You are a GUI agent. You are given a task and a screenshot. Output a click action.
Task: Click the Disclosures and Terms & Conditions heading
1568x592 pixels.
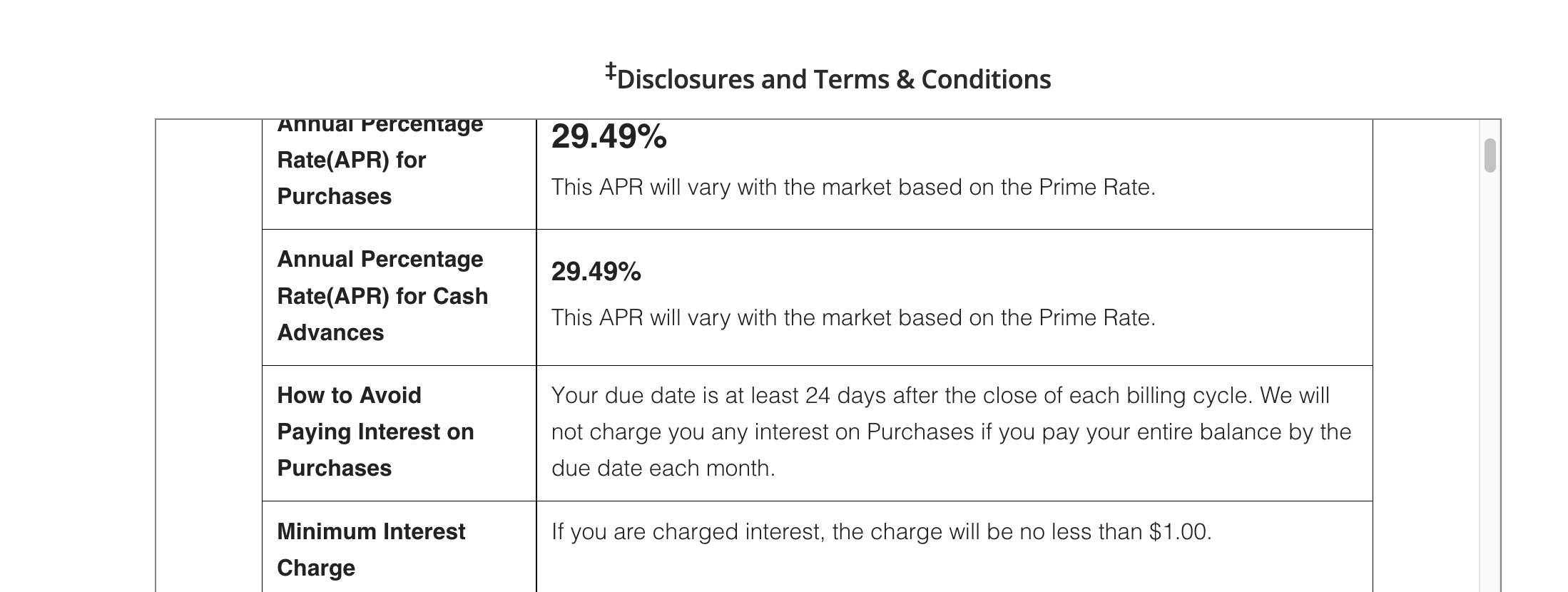click(x=833, y=79)
